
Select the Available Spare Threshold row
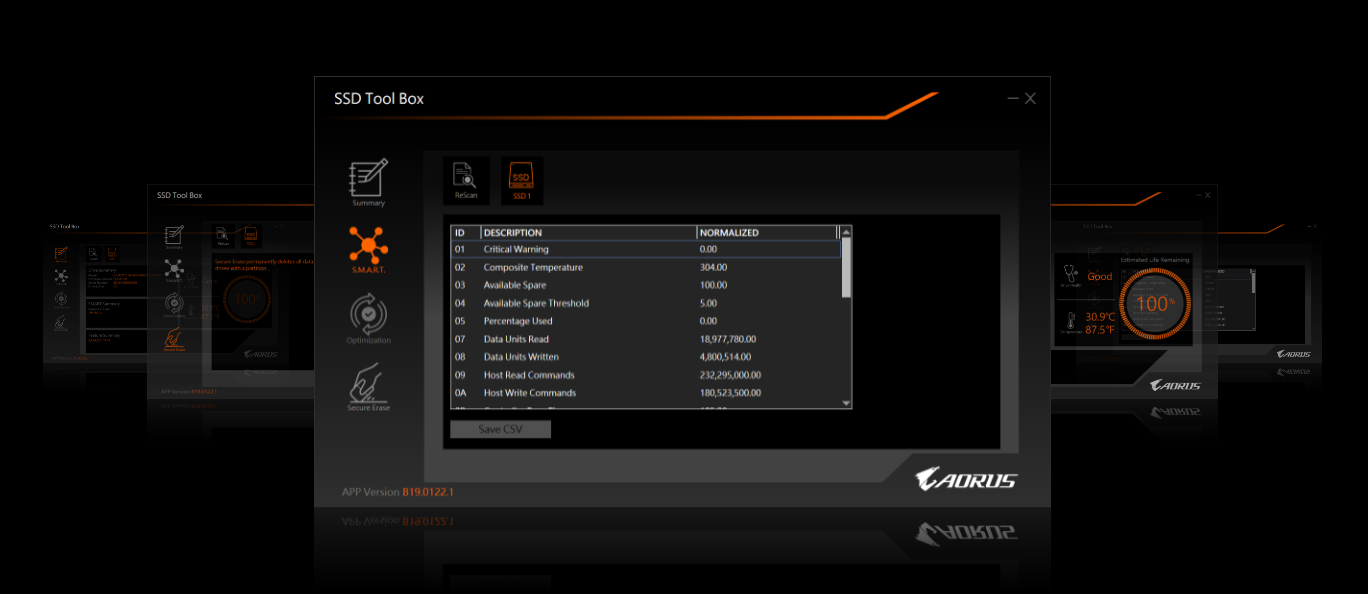646,303
